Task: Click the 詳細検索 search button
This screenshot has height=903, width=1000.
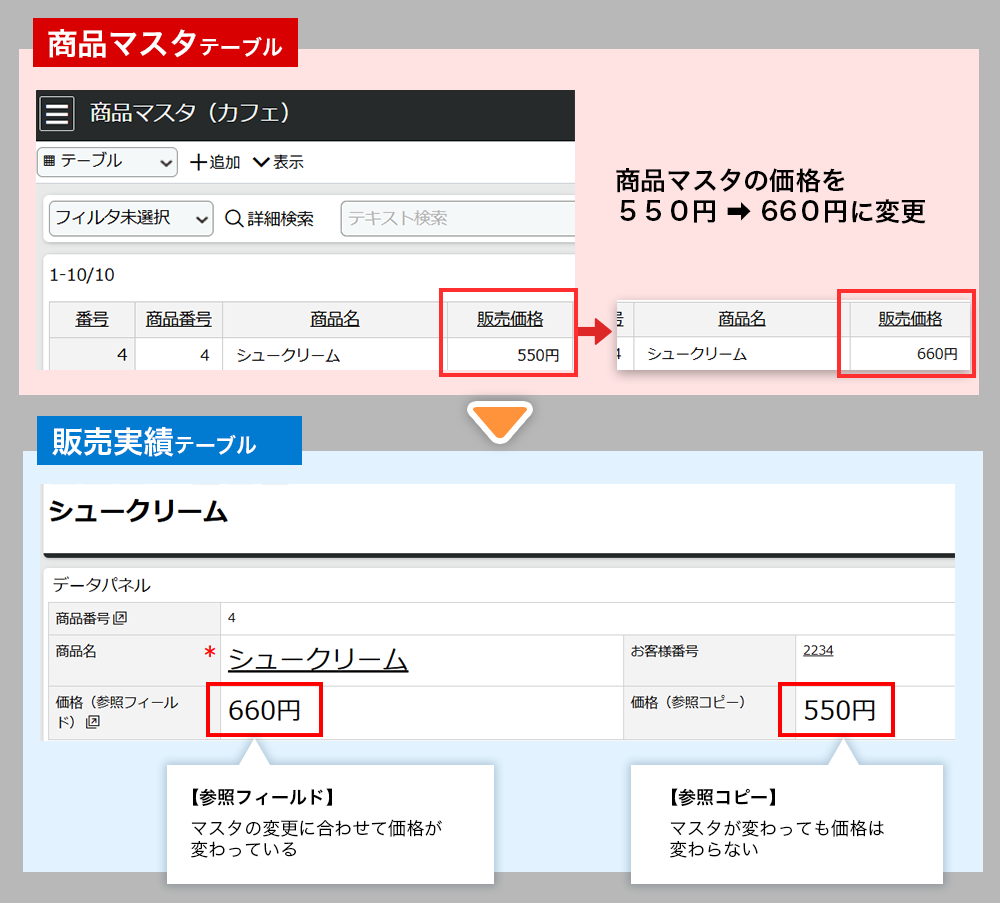Action: 269,219
